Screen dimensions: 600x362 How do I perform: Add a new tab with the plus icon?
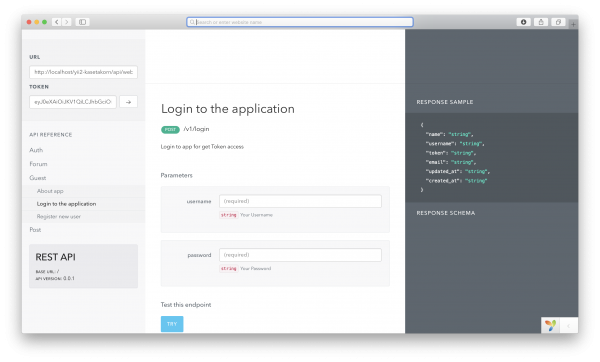[573, 24]
